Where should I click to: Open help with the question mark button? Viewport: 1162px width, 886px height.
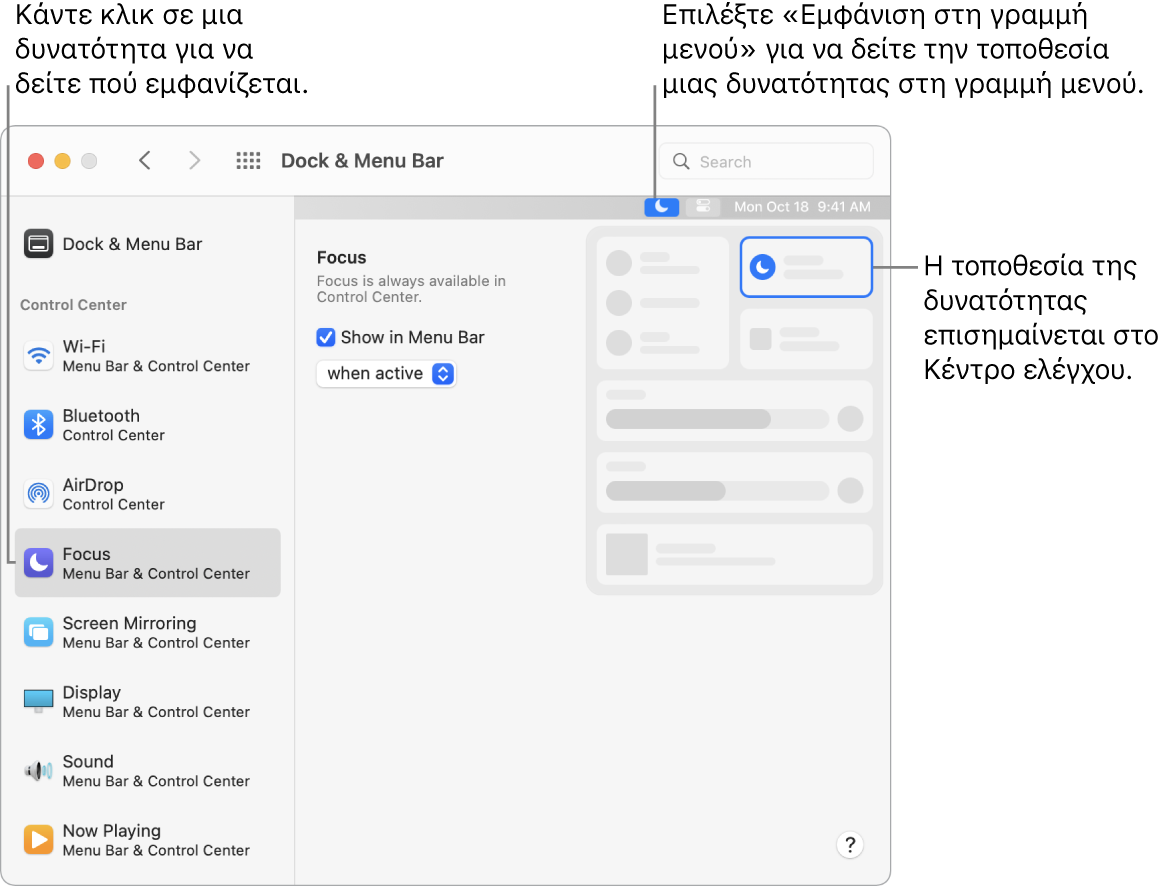tap(849, 845)
